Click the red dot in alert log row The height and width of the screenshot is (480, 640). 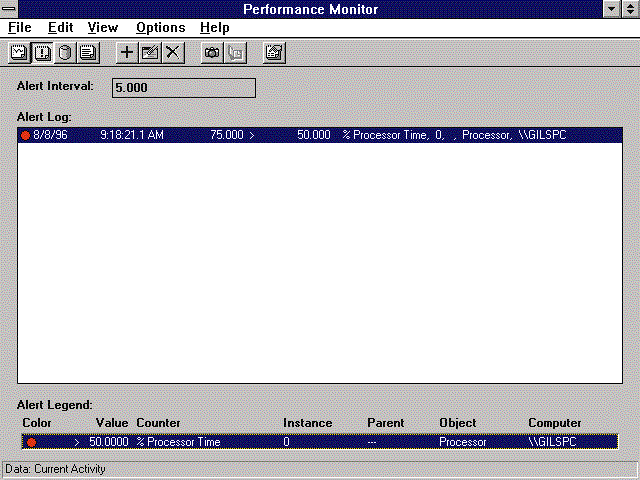25,136
